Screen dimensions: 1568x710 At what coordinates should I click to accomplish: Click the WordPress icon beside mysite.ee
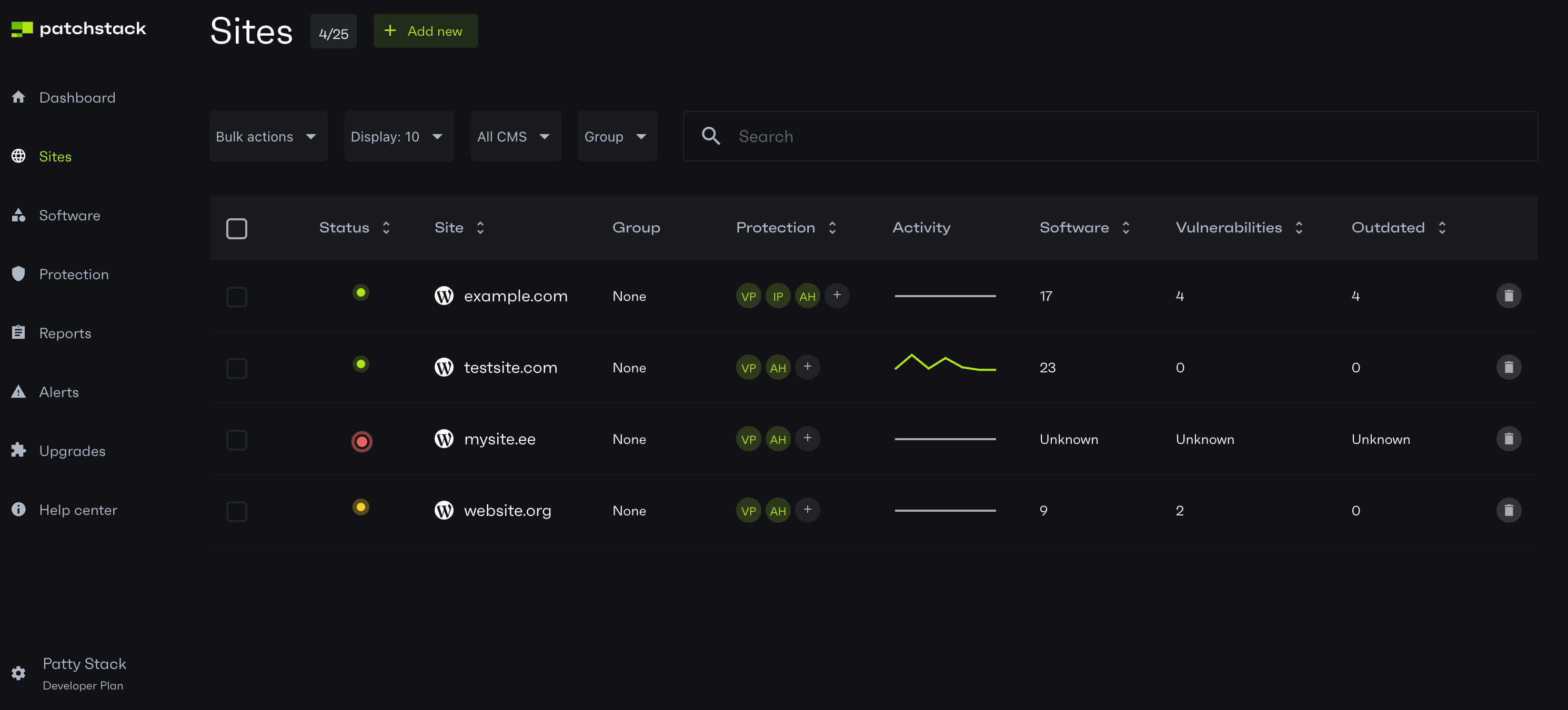tap(444, 439)
